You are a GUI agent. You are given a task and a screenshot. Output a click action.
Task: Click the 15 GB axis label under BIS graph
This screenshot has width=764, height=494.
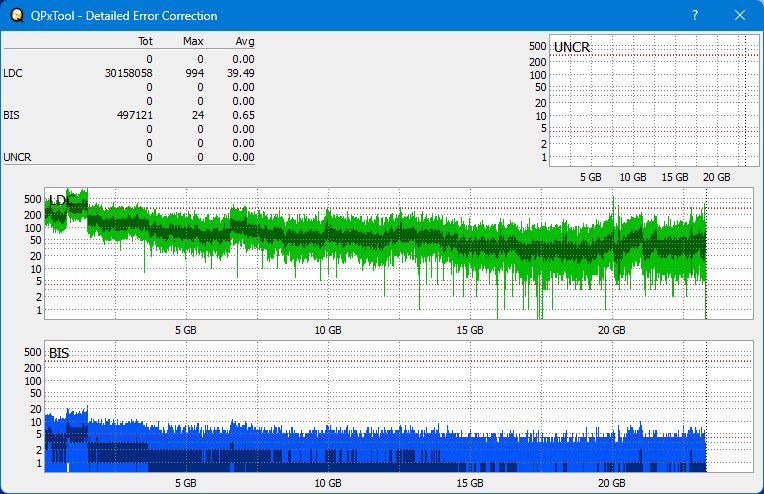click(470, 483)
